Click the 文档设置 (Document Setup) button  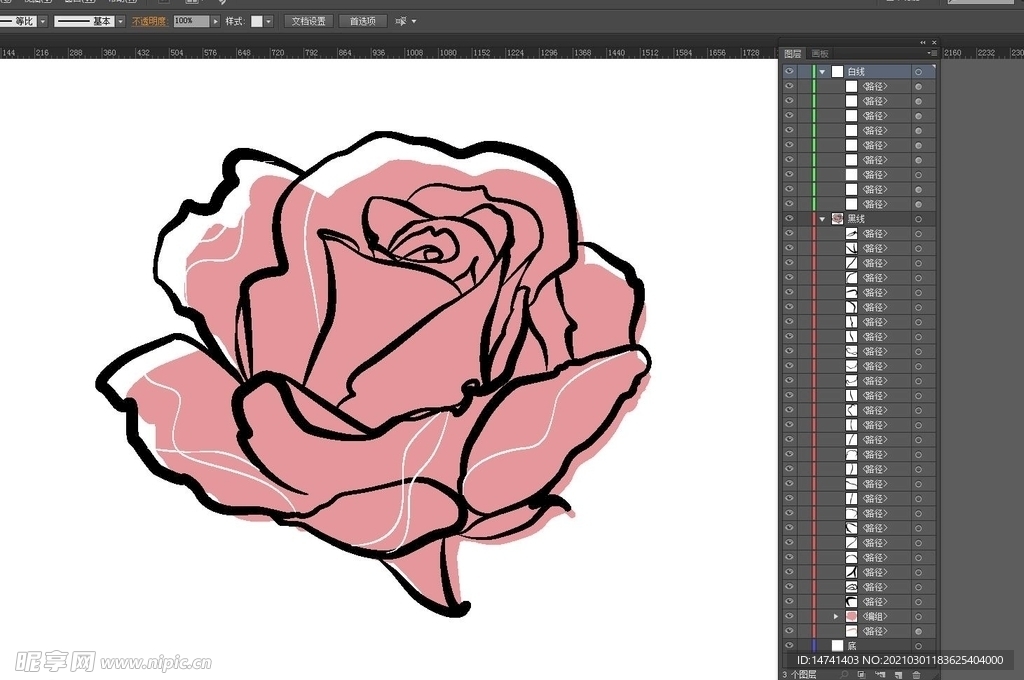(x=308, y=21)
